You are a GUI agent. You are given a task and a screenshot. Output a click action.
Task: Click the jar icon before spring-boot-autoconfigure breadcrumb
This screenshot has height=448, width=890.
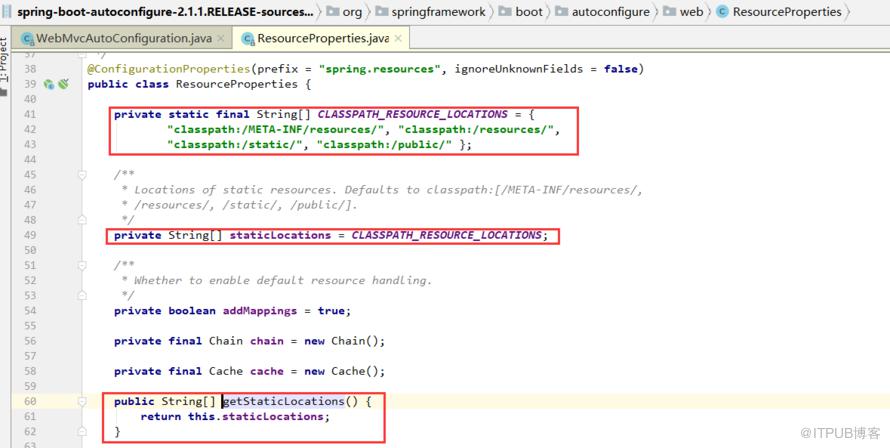coord(7,11)
